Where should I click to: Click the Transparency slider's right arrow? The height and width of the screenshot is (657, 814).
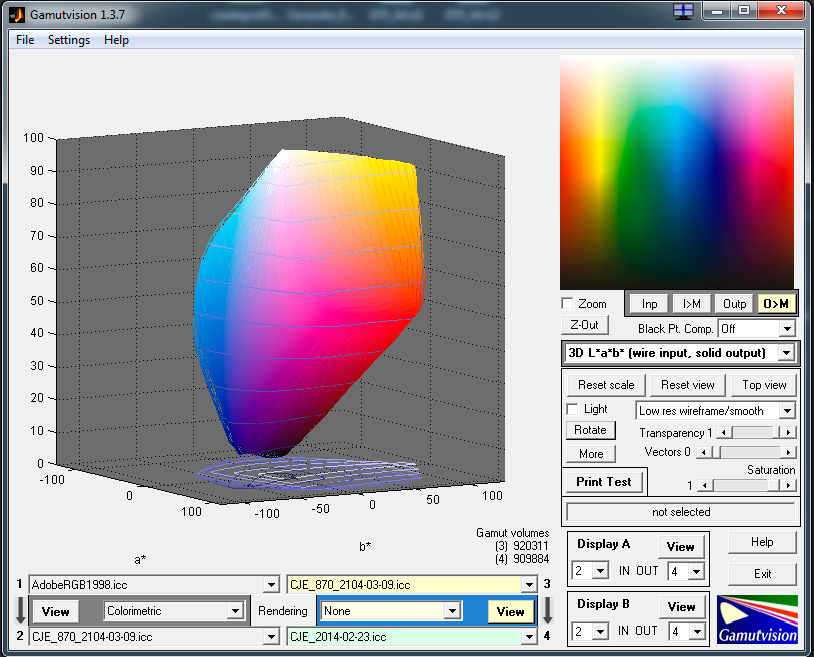[788, 433]
